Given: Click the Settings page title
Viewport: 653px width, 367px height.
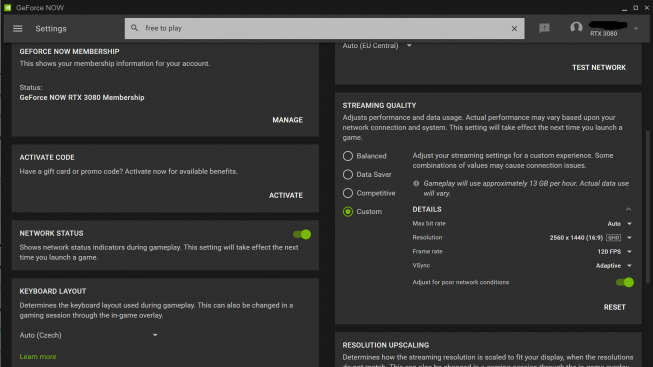Looking at the screenshot, I should (x=51, y=28).
